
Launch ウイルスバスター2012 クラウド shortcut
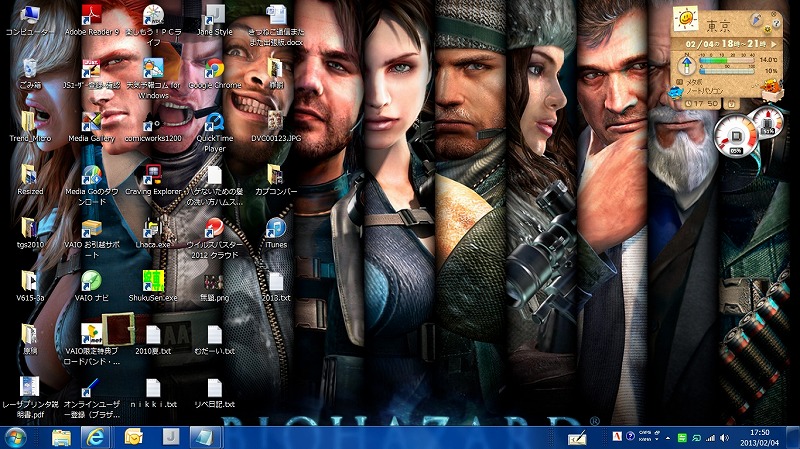point(215,238)
